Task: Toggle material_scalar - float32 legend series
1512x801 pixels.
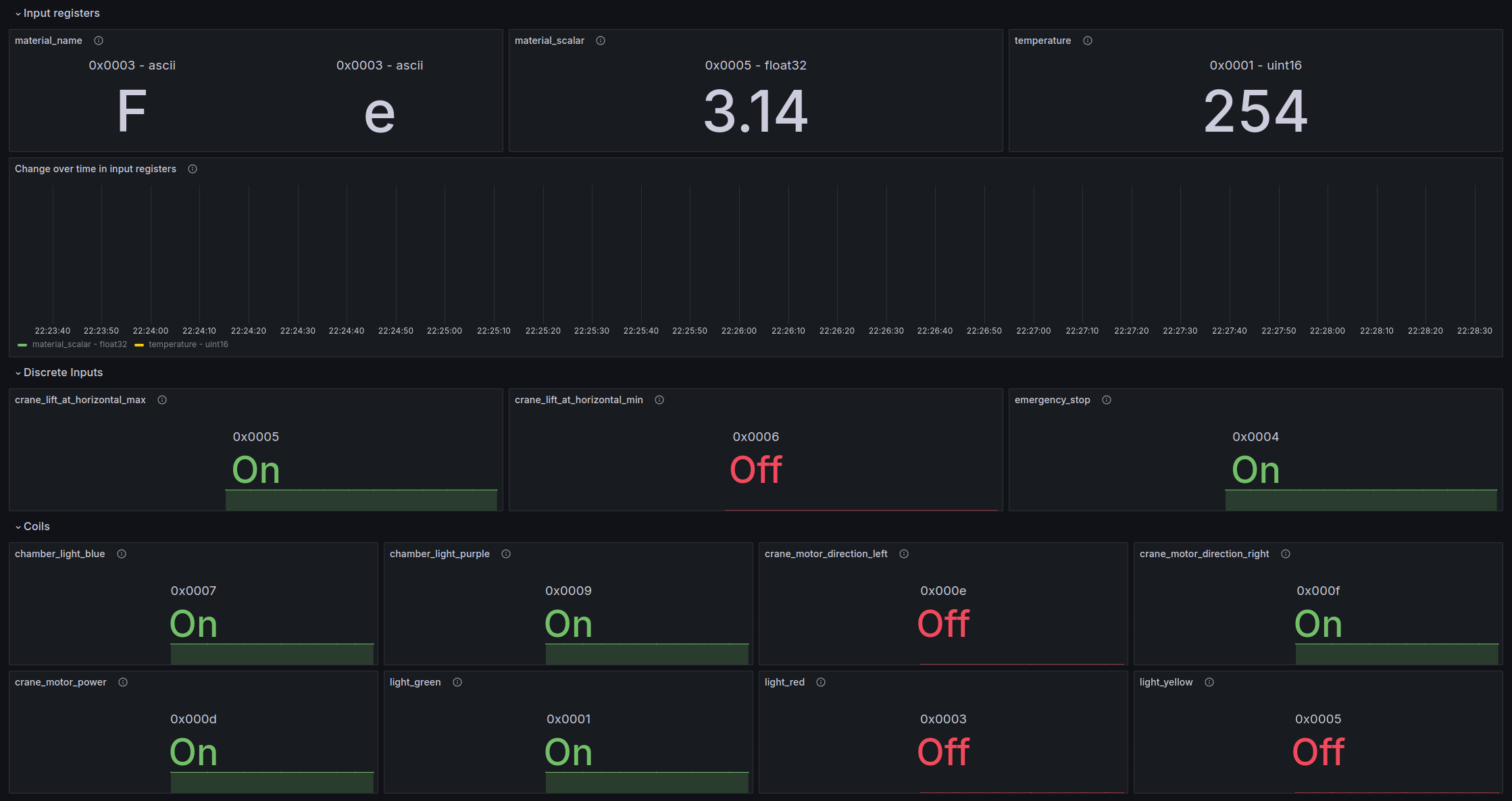Action: pos(79,344)
